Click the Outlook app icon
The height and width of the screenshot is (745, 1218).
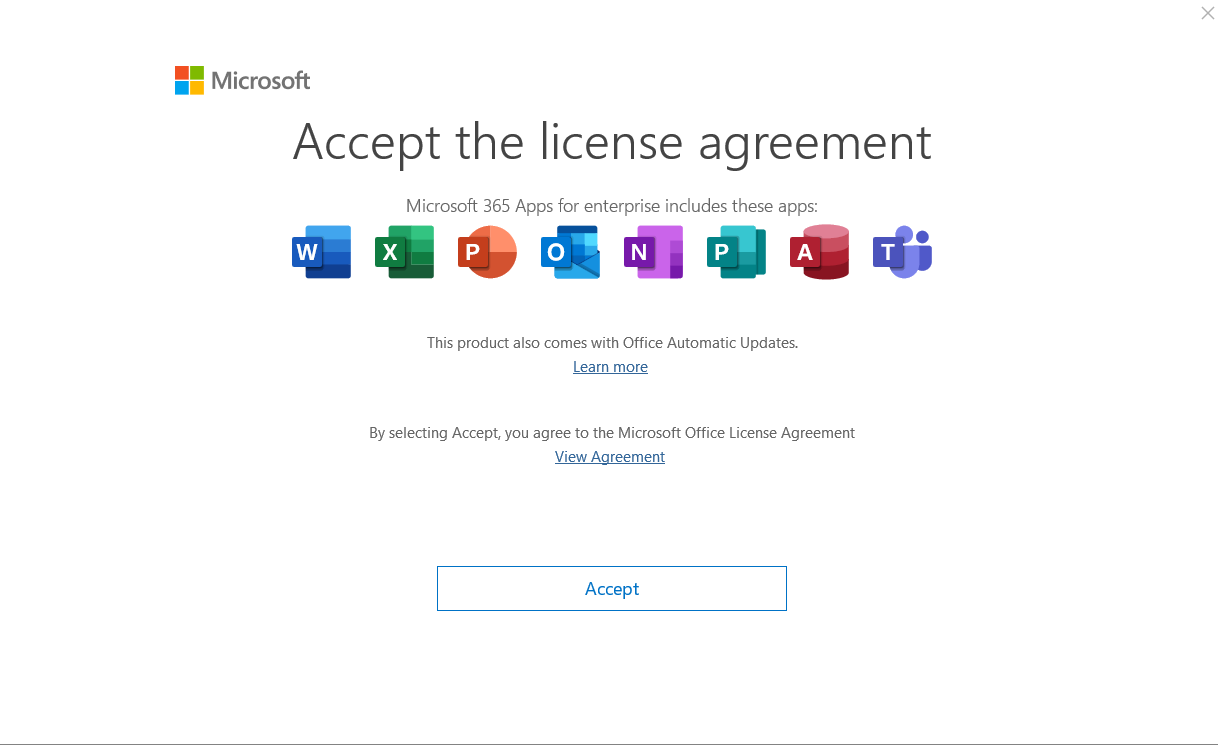570,252
